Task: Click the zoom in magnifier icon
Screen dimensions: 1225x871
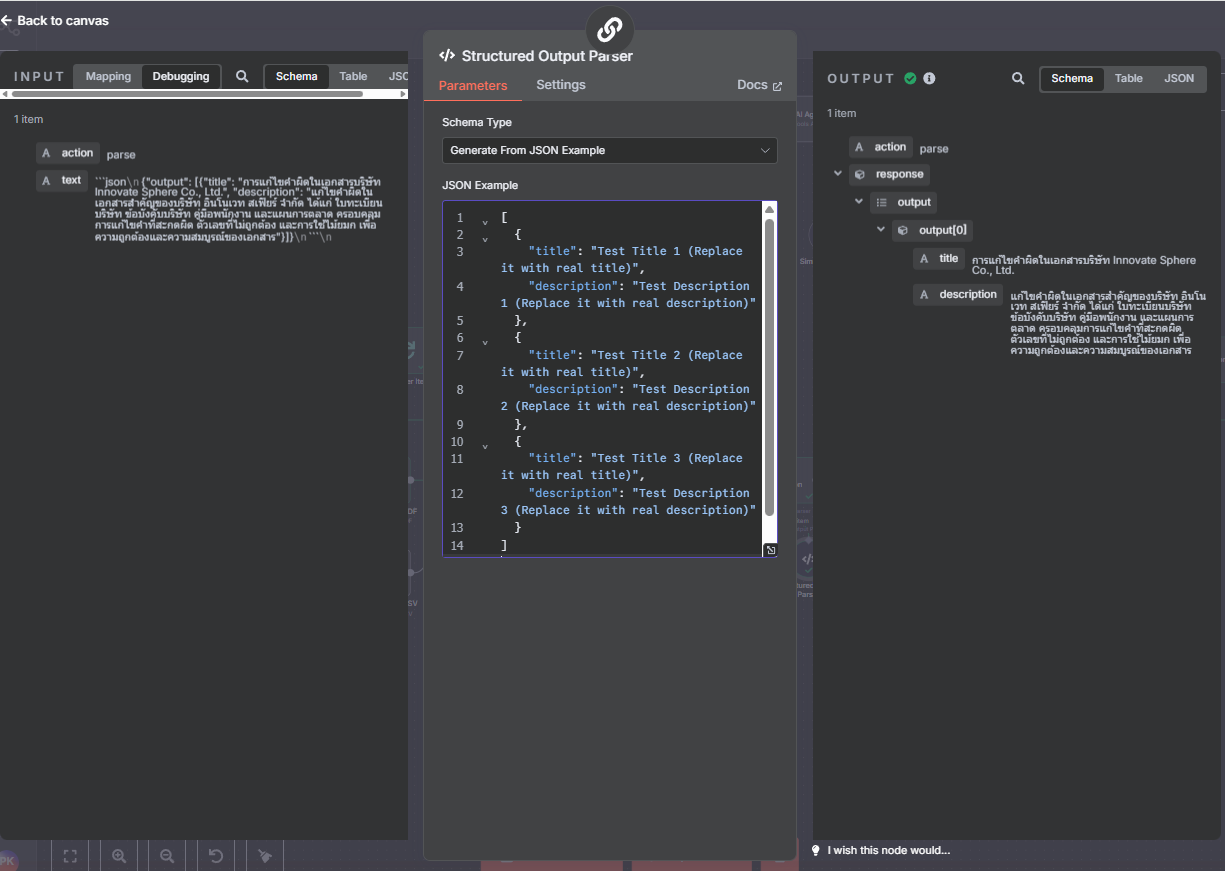Action: [119, 856]
